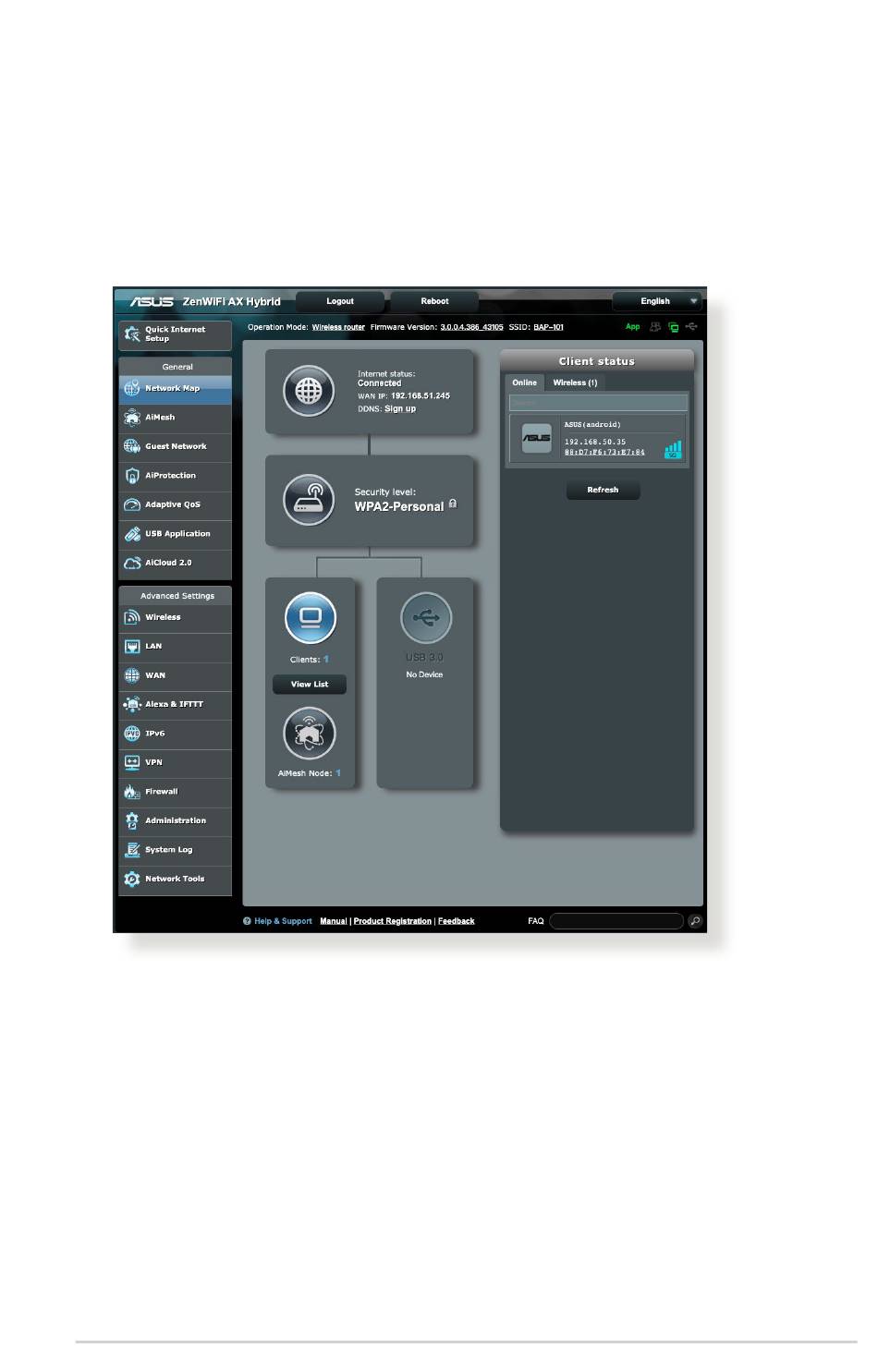
Task: Go to the AiProtection page
Action: (x=175, y=476)
